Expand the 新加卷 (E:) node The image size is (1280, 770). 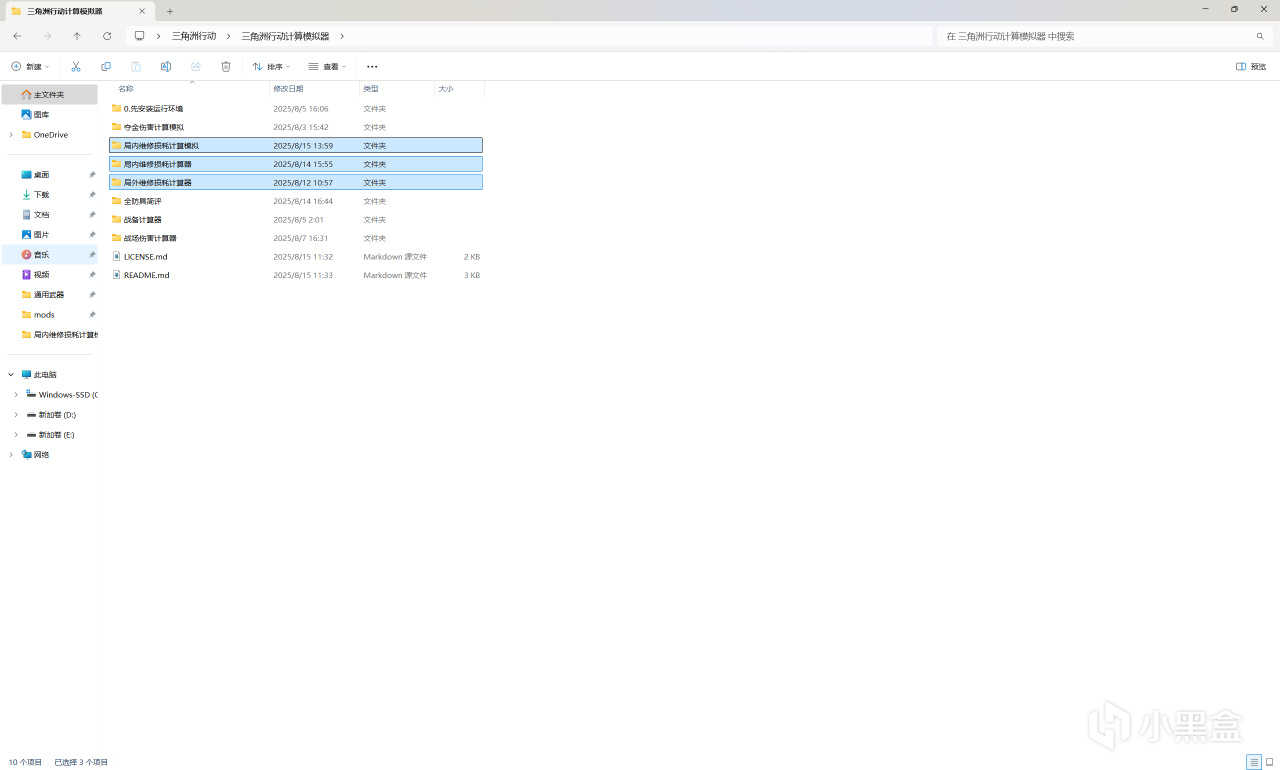click(x=16, y=435)
